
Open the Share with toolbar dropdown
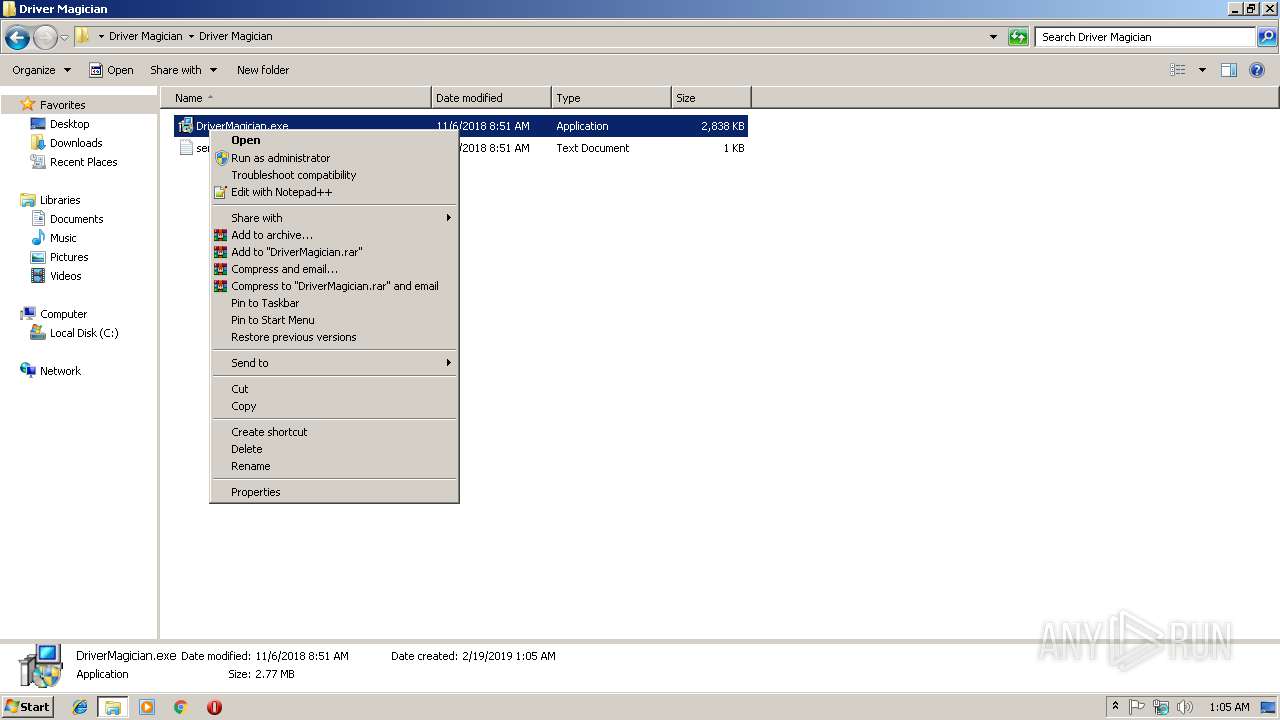184,70
